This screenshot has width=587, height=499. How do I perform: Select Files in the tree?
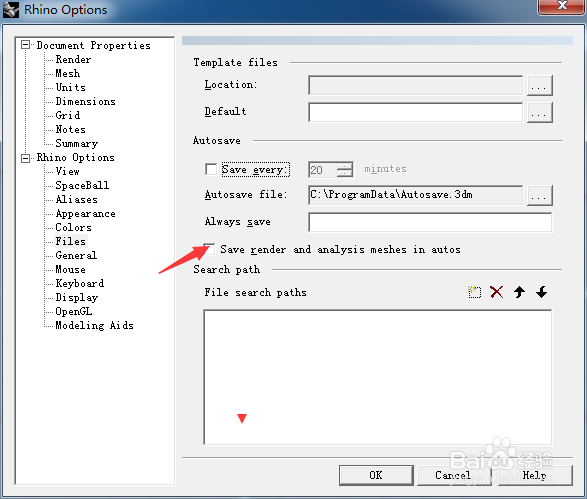coord(71,241)
